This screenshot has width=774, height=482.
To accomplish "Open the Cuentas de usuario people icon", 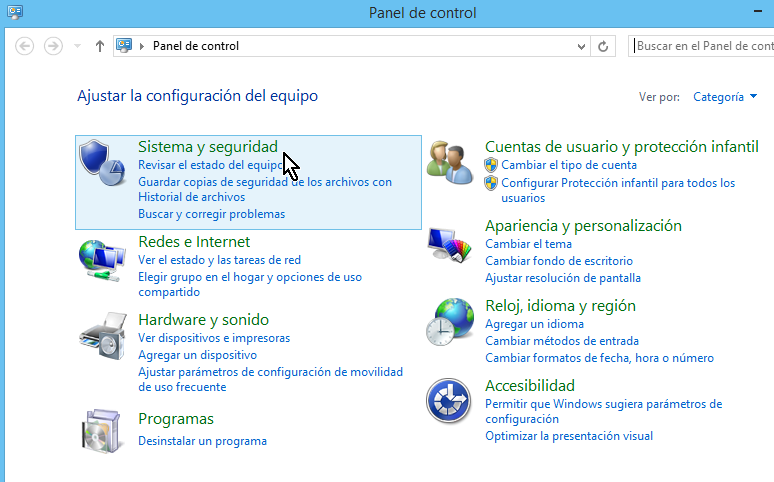I will point(450,162).
